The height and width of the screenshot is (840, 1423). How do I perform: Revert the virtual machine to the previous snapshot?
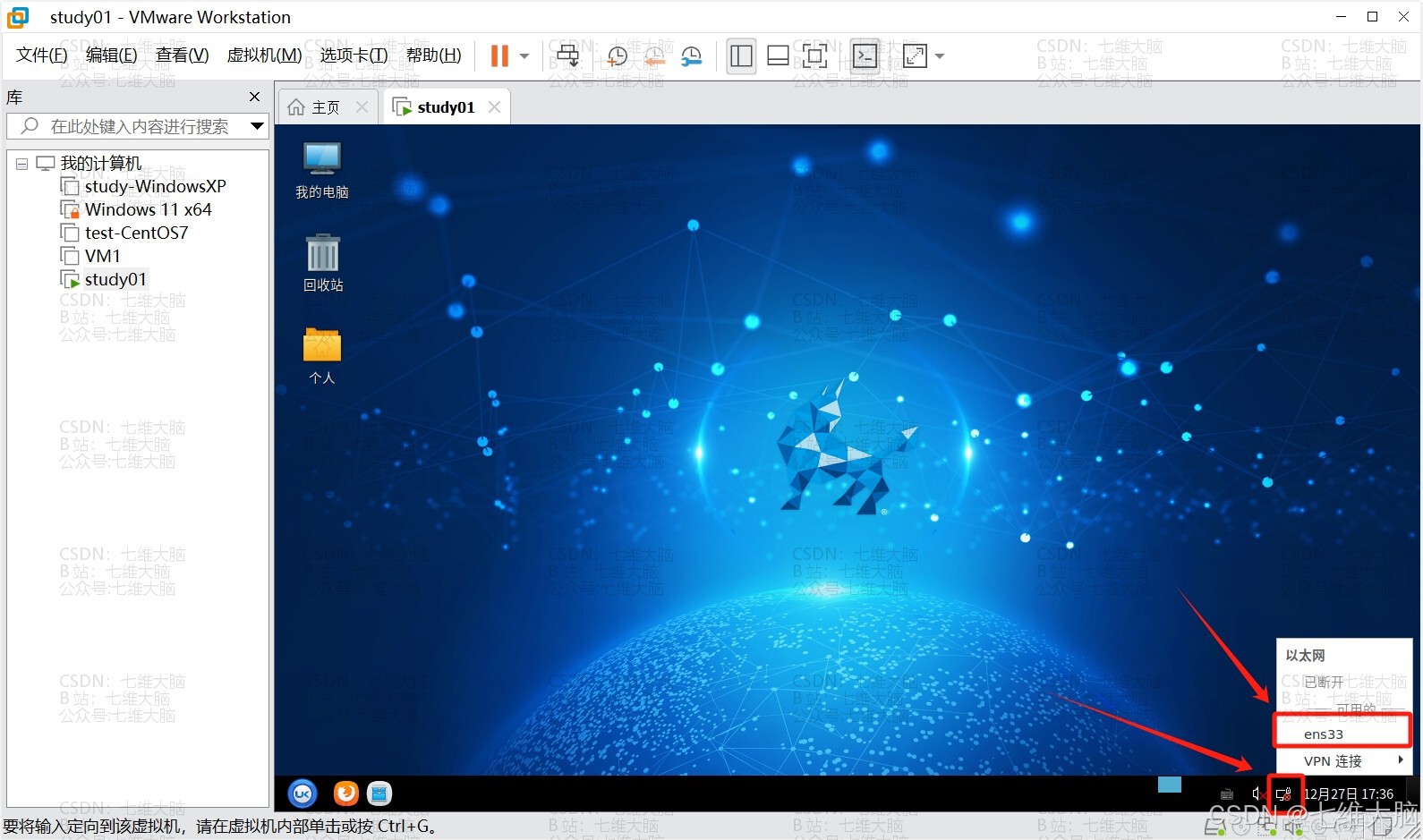pyautogui.click(x=655, y=55)
